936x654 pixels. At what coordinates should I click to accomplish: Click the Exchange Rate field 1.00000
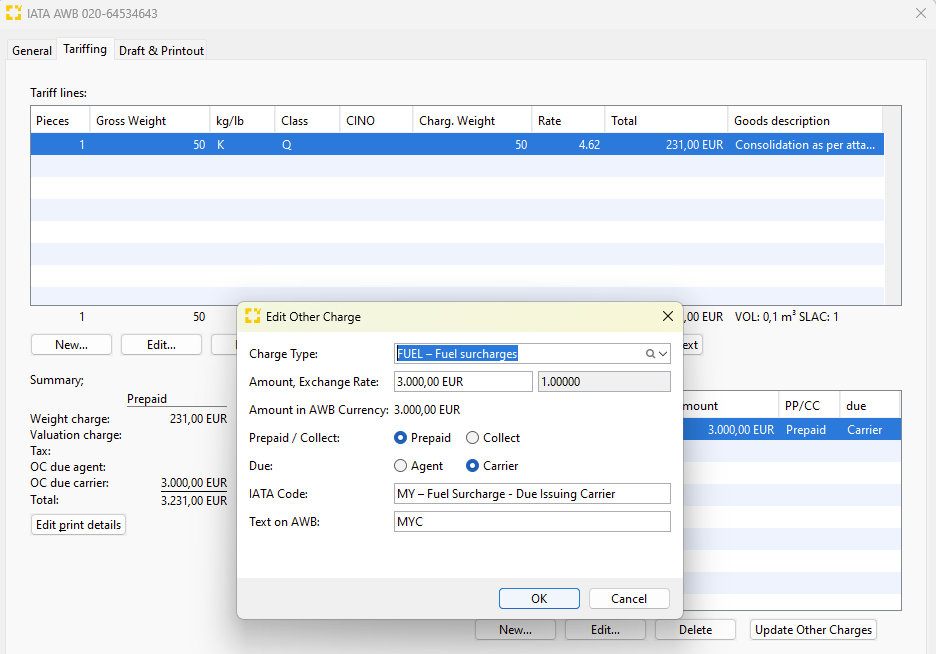coord(604,382)
